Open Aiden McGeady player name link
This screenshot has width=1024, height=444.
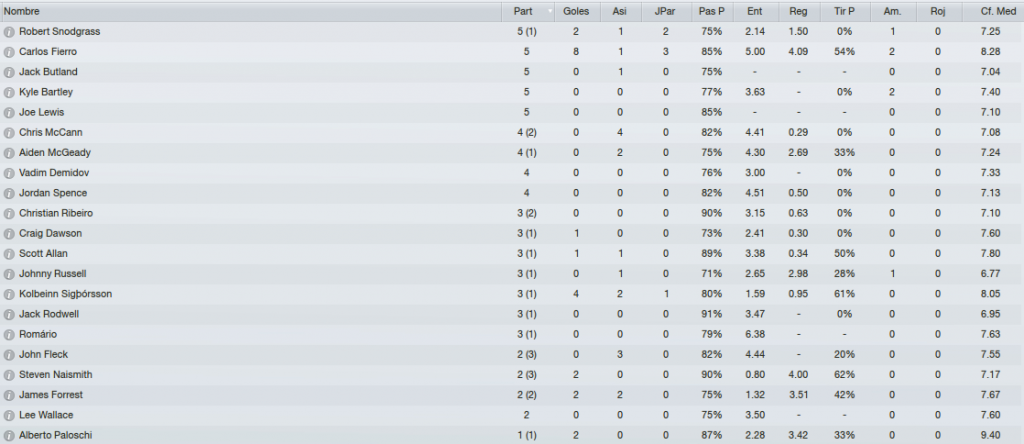(x=55, y=153)
